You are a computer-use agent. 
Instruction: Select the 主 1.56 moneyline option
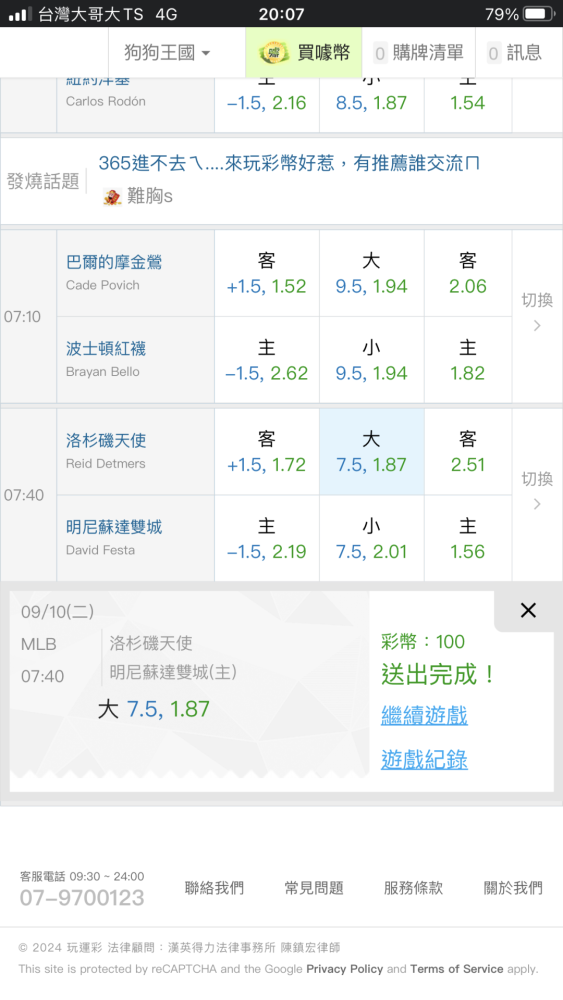coord(467,538)
